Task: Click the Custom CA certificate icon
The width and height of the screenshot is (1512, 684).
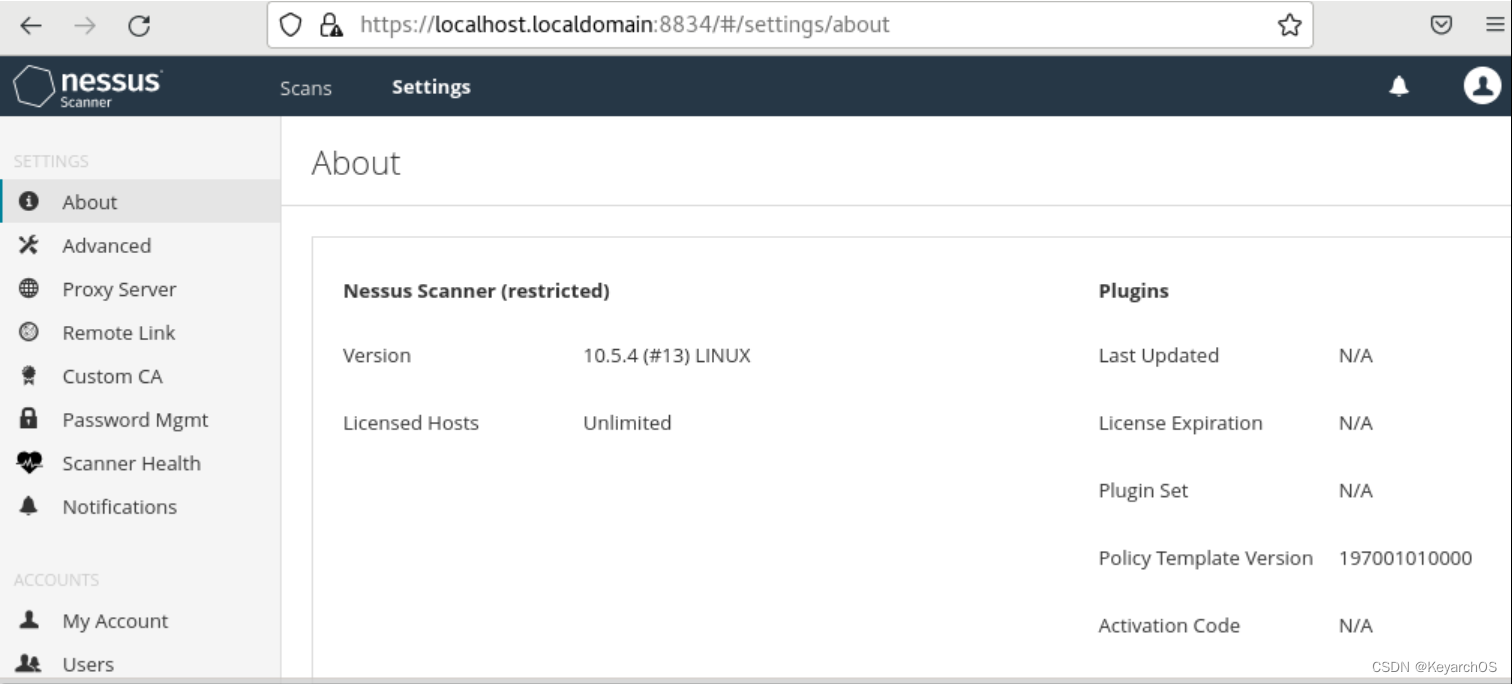Action: pos(29,376)
